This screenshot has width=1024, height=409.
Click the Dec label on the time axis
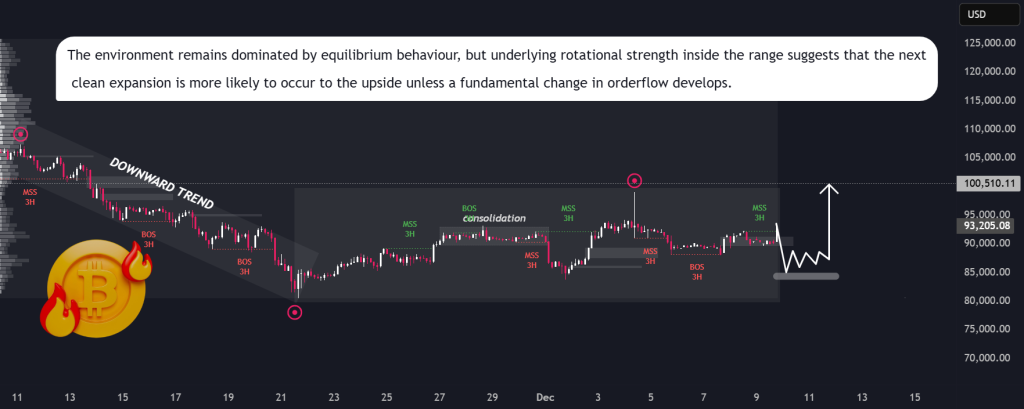click(x=546, y=397)
